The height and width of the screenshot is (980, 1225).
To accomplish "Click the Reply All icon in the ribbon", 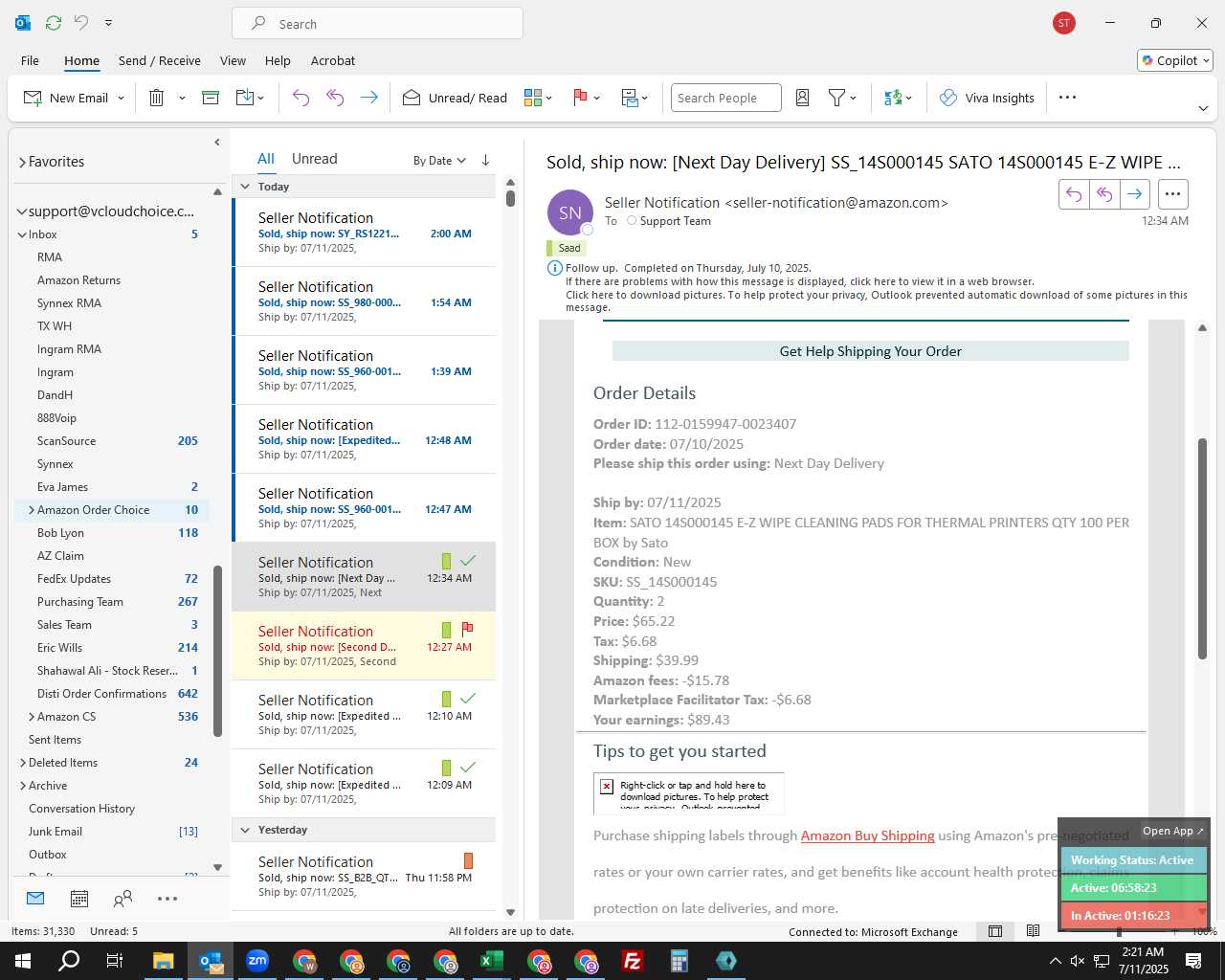I will pos(335,98).
